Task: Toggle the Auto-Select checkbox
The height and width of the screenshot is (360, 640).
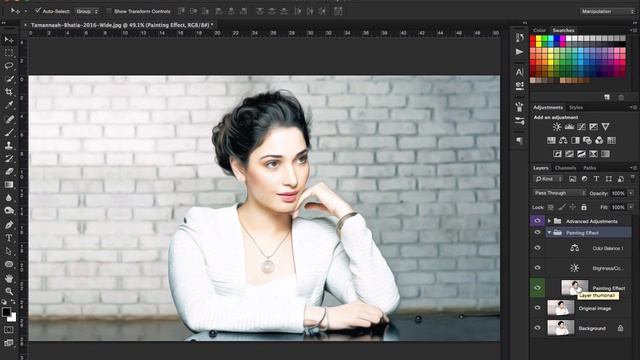Action: 38,11
